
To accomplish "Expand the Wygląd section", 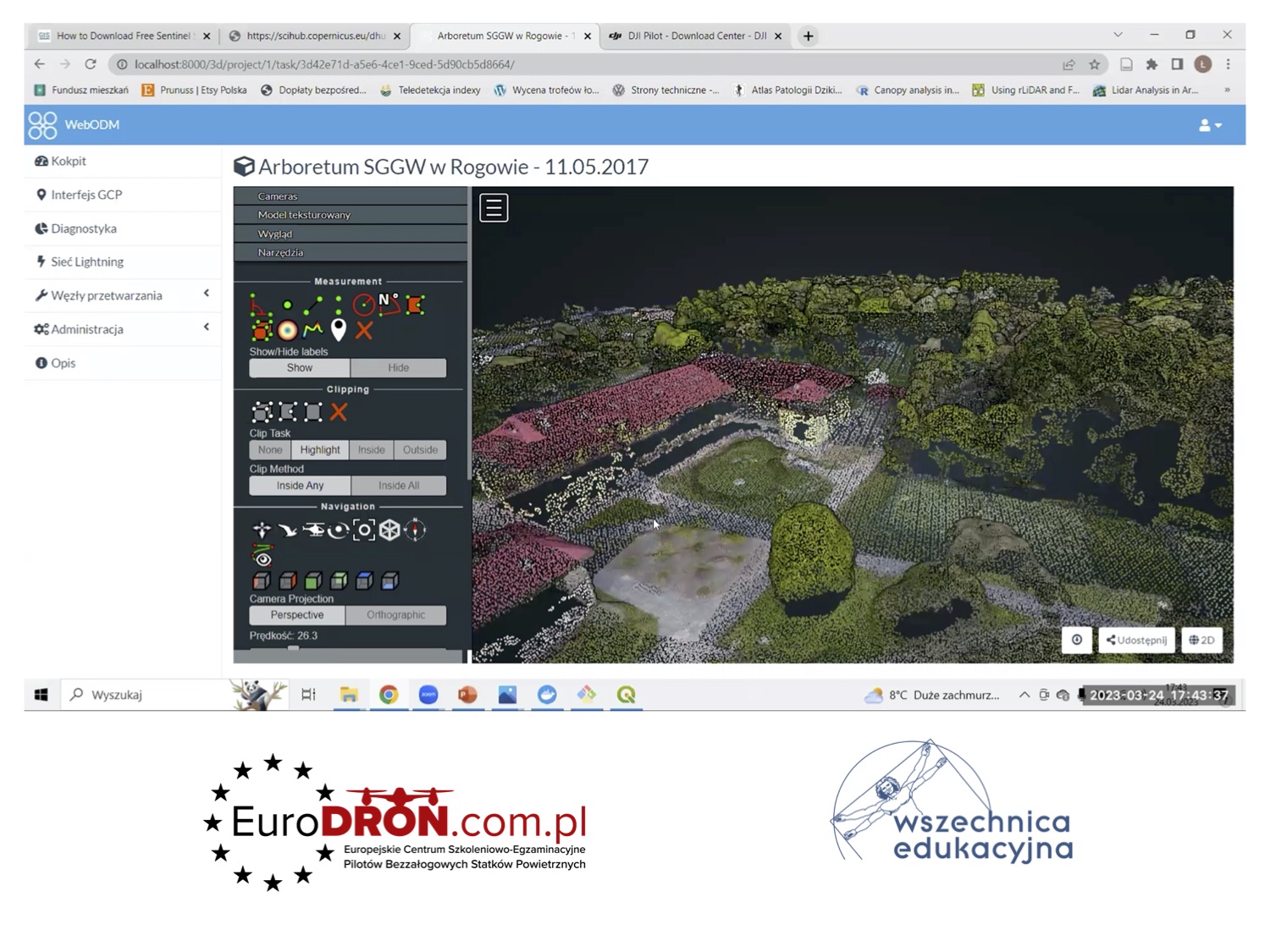I will (x=350, y=234).
